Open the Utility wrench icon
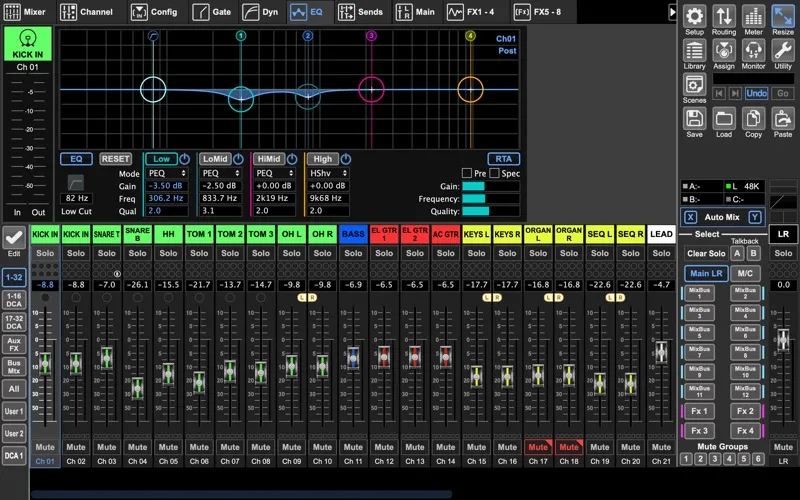This screenshot has height=500, width=800. [783, 51]
